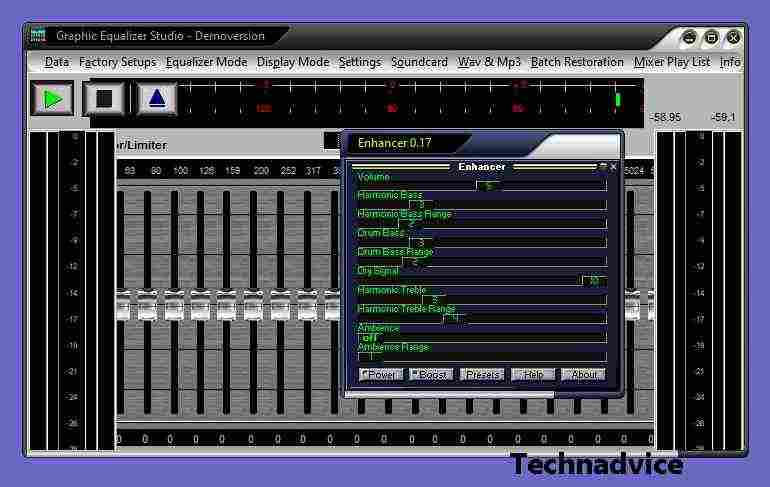Open the Factory Setups menu
This screenshot has width=770, height=487.
(x=117, y=62)
